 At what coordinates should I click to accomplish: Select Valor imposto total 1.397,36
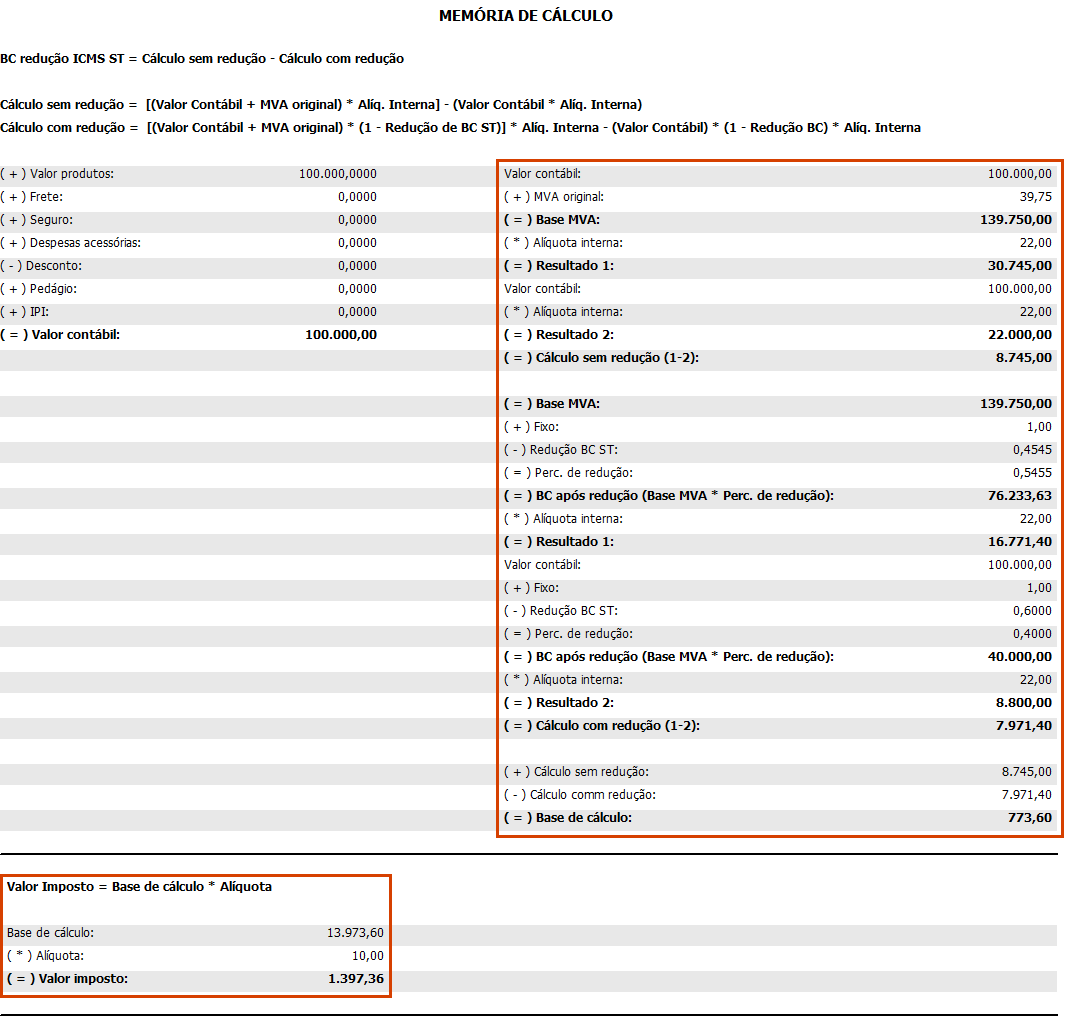(x=356, y=979)
